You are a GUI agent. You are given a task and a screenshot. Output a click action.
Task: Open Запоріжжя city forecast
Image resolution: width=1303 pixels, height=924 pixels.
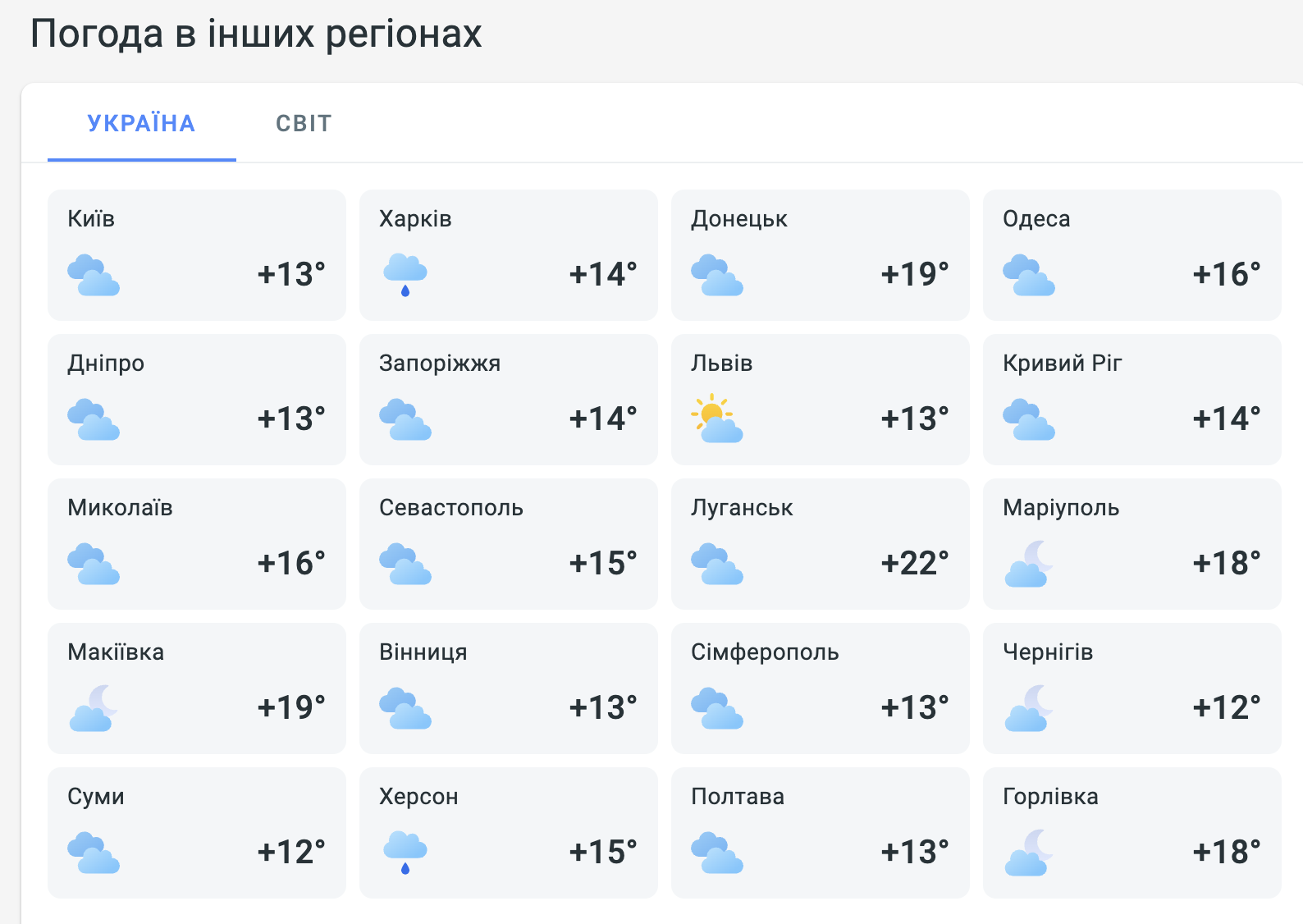click(509, 400)
